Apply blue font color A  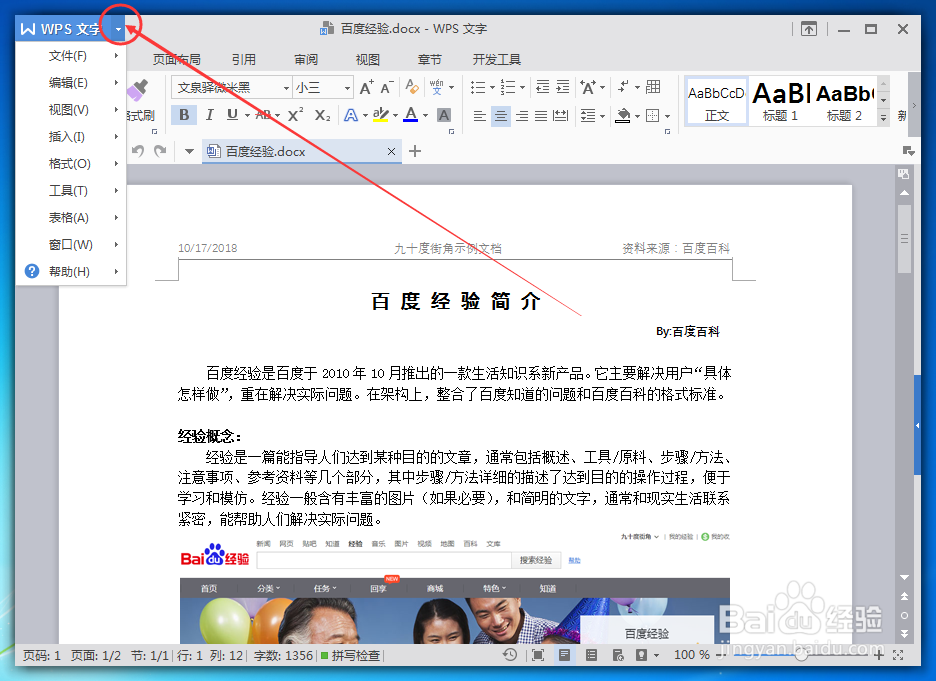tap(411, 115)
